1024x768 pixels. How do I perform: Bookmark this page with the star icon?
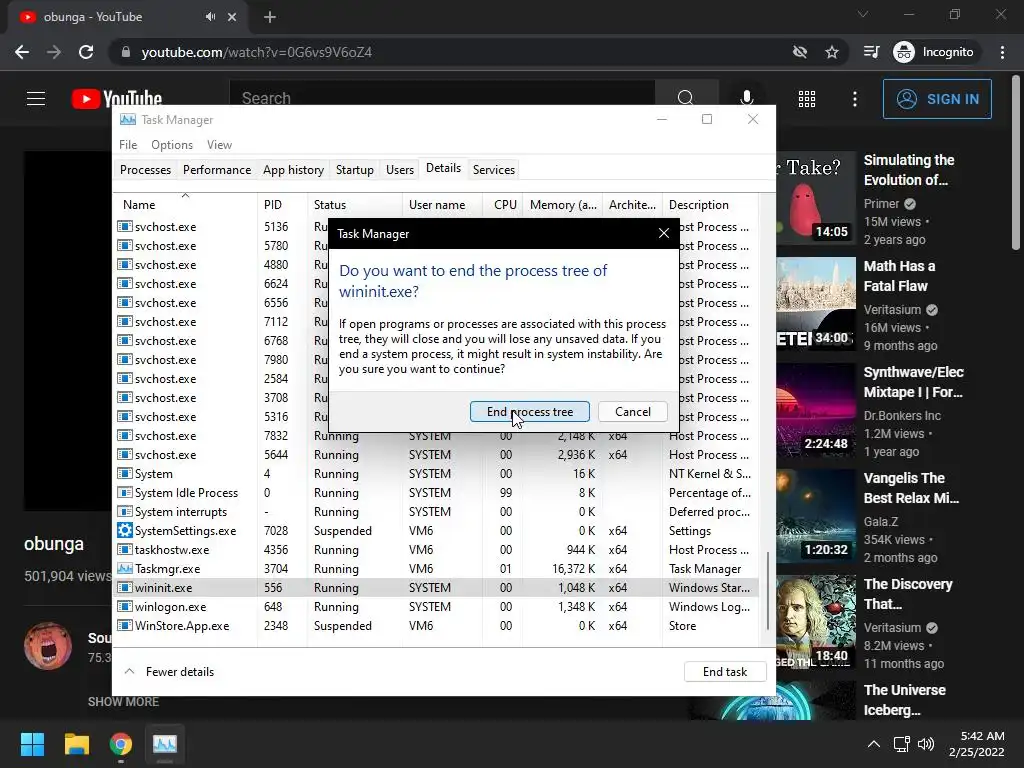tap(831, 52)
